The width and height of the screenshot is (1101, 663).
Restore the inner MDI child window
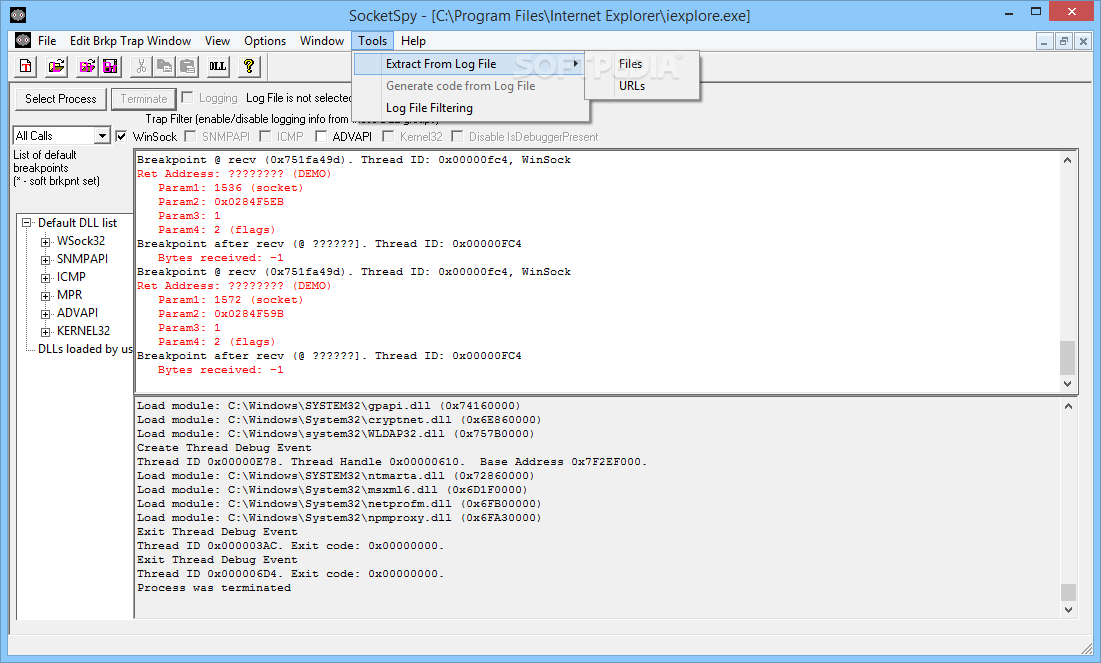tap(1063, 41)
